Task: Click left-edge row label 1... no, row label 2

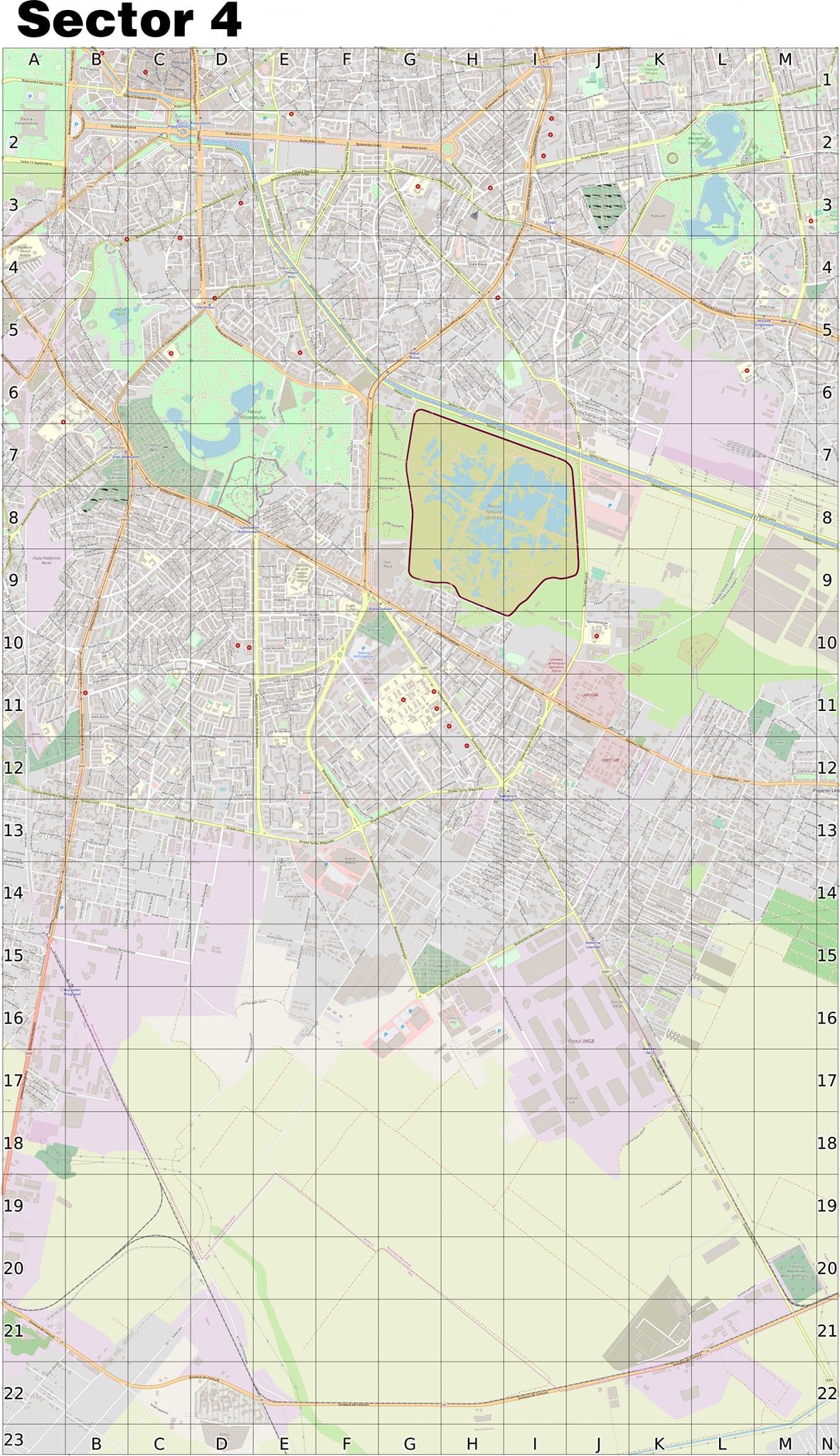Action: (x=14, y=142)
